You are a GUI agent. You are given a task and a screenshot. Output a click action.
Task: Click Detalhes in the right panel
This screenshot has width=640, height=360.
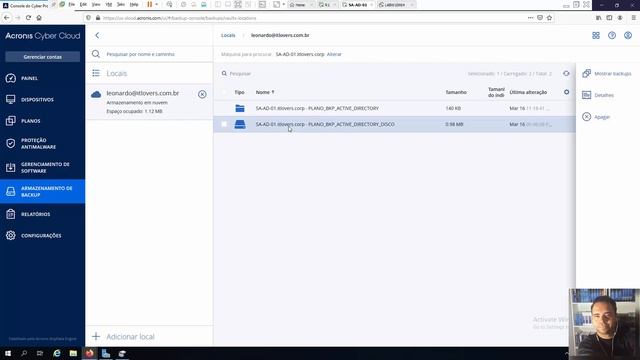[x=598, y=95]
